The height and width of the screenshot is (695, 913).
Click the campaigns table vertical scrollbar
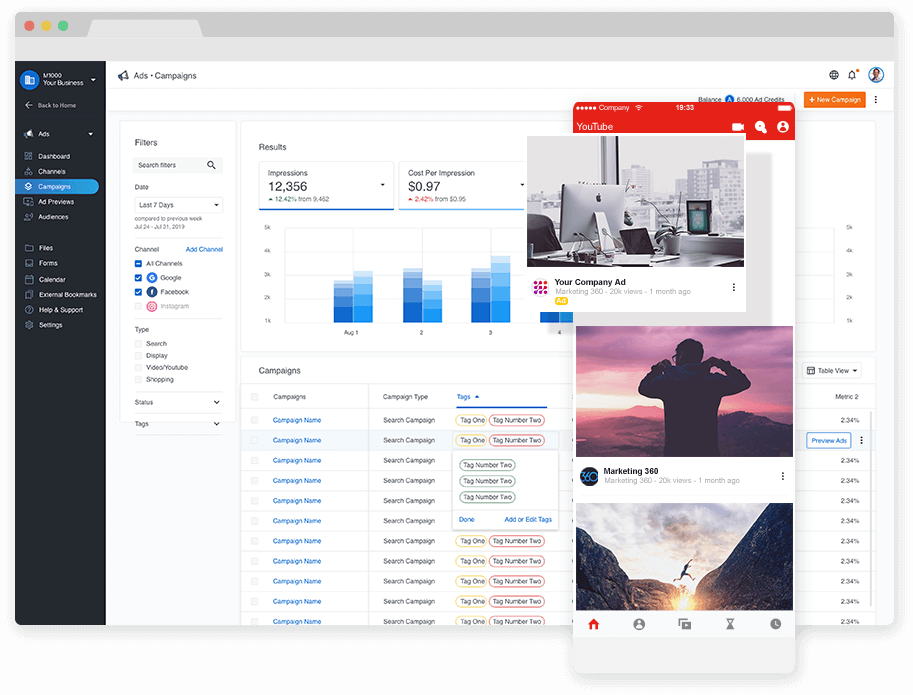(x=871, y=509)
